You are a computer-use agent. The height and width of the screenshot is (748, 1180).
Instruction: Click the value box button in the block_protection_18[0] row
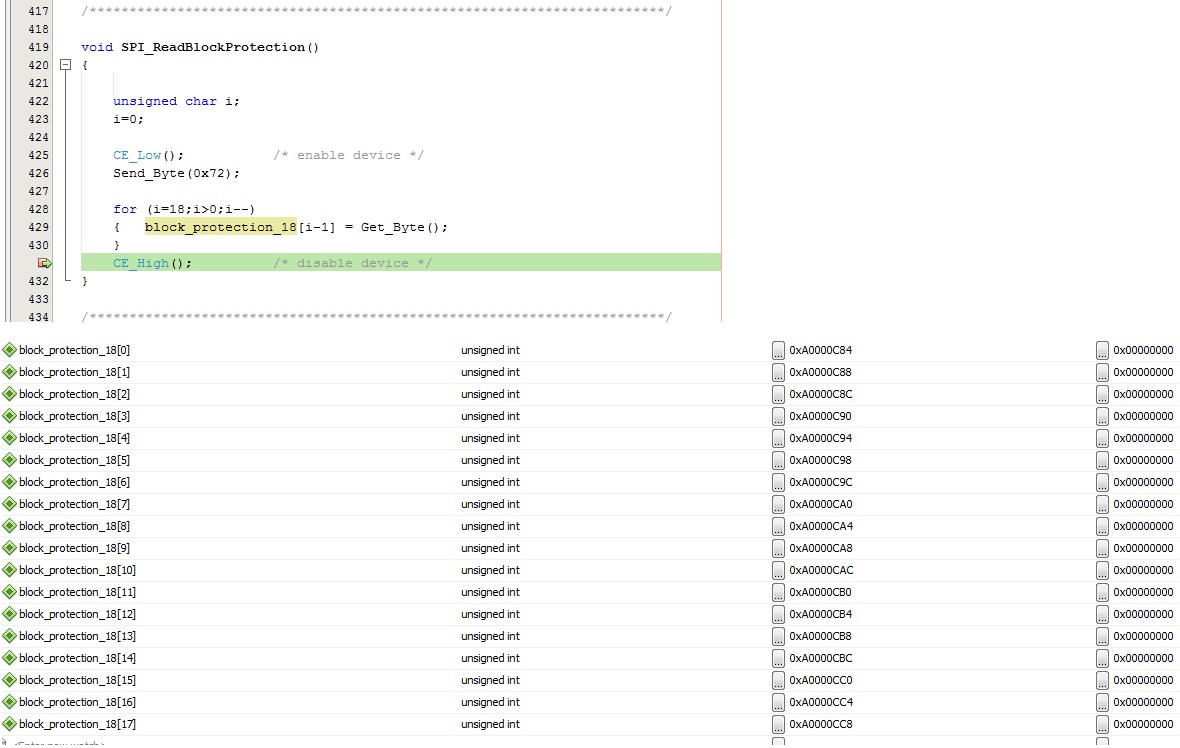click(1102, 350)
